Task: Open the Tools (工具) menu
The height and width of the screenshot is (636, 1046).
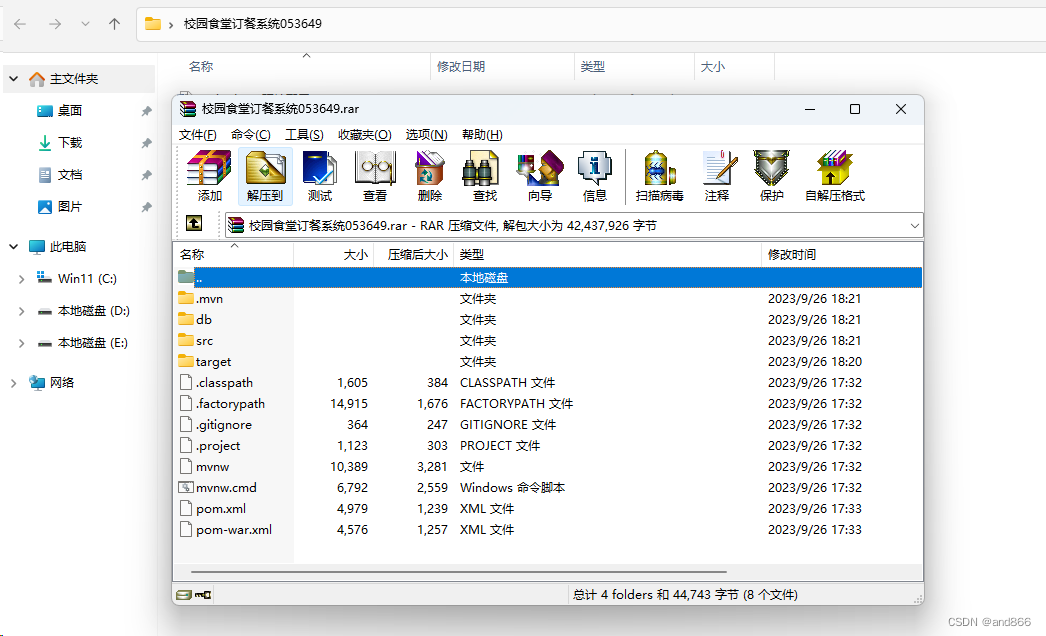Action: pyautogui.click(x=304, y=135)
